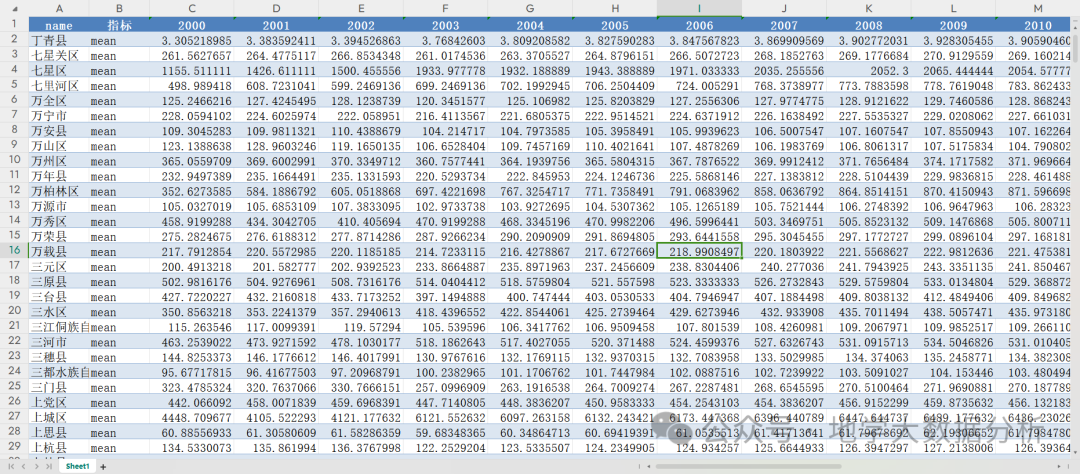1080x474 pixels.
Task: Select column K header
Action: click(x=869, y=8)
